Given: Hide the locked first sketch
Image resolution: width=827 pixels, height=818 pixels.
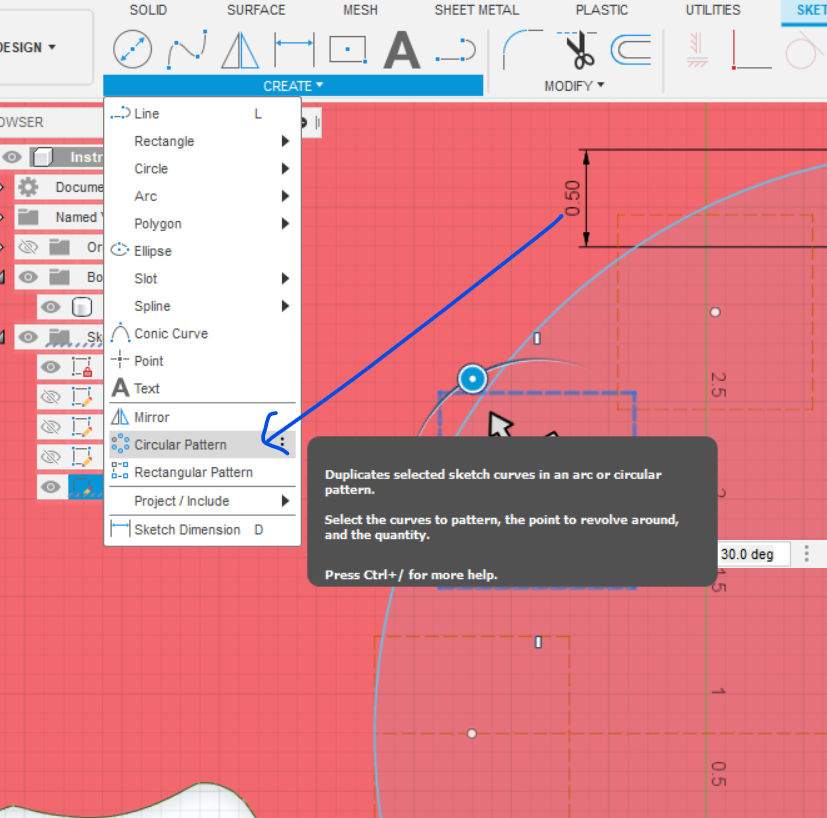Looking at the screenshot, I should point(51,367).
